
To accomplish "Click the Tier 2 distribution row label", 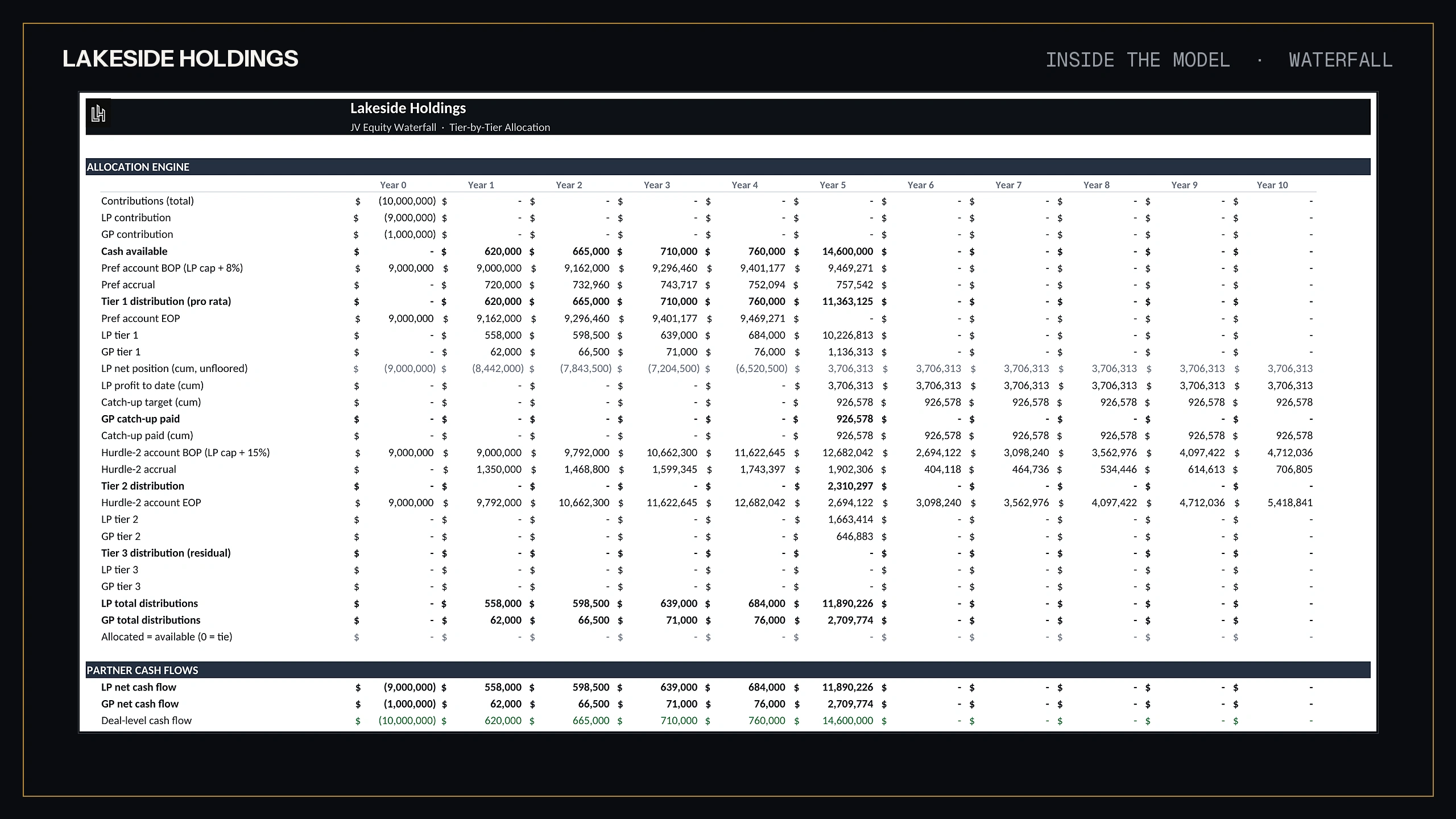I will click(x=143, y=486).
